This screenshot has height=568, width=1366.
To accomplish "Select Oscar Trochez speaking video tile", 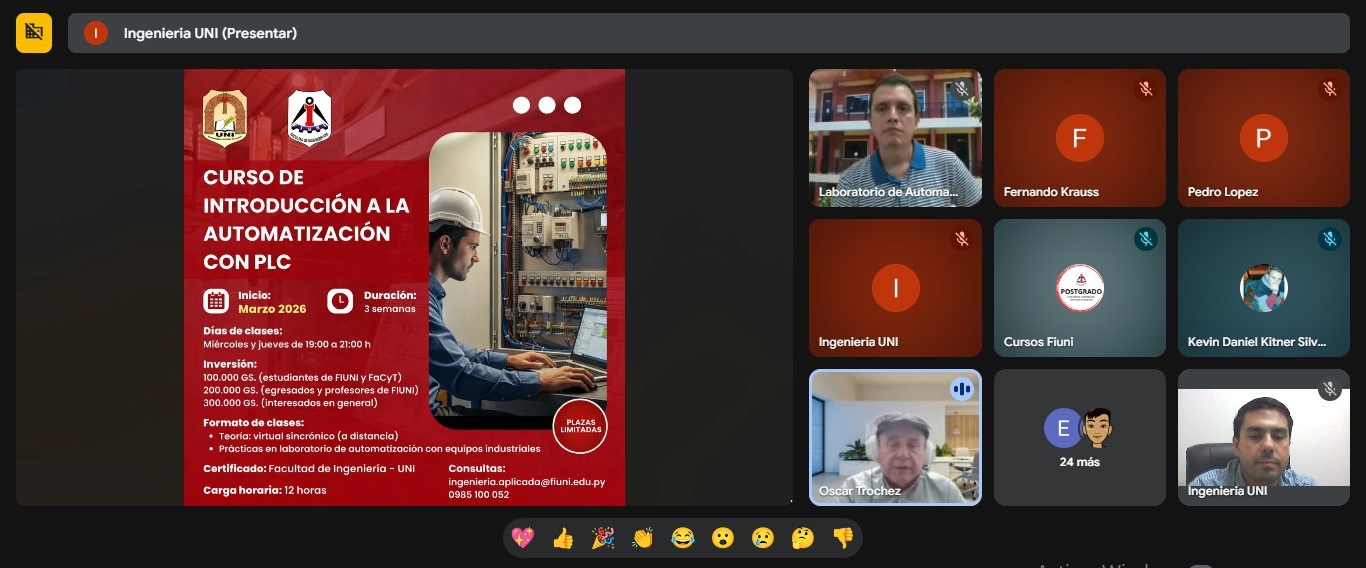I will coord(895,438).
